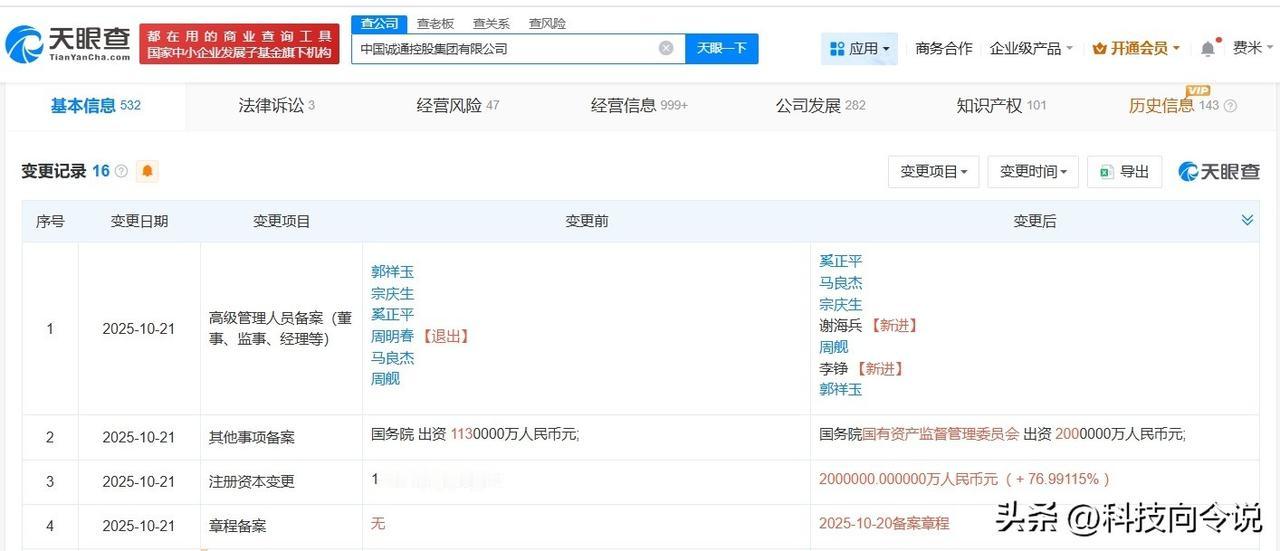Open 奚正平 link in 变更后 column
Screen dimensions: 1280x551
[841, 261]
